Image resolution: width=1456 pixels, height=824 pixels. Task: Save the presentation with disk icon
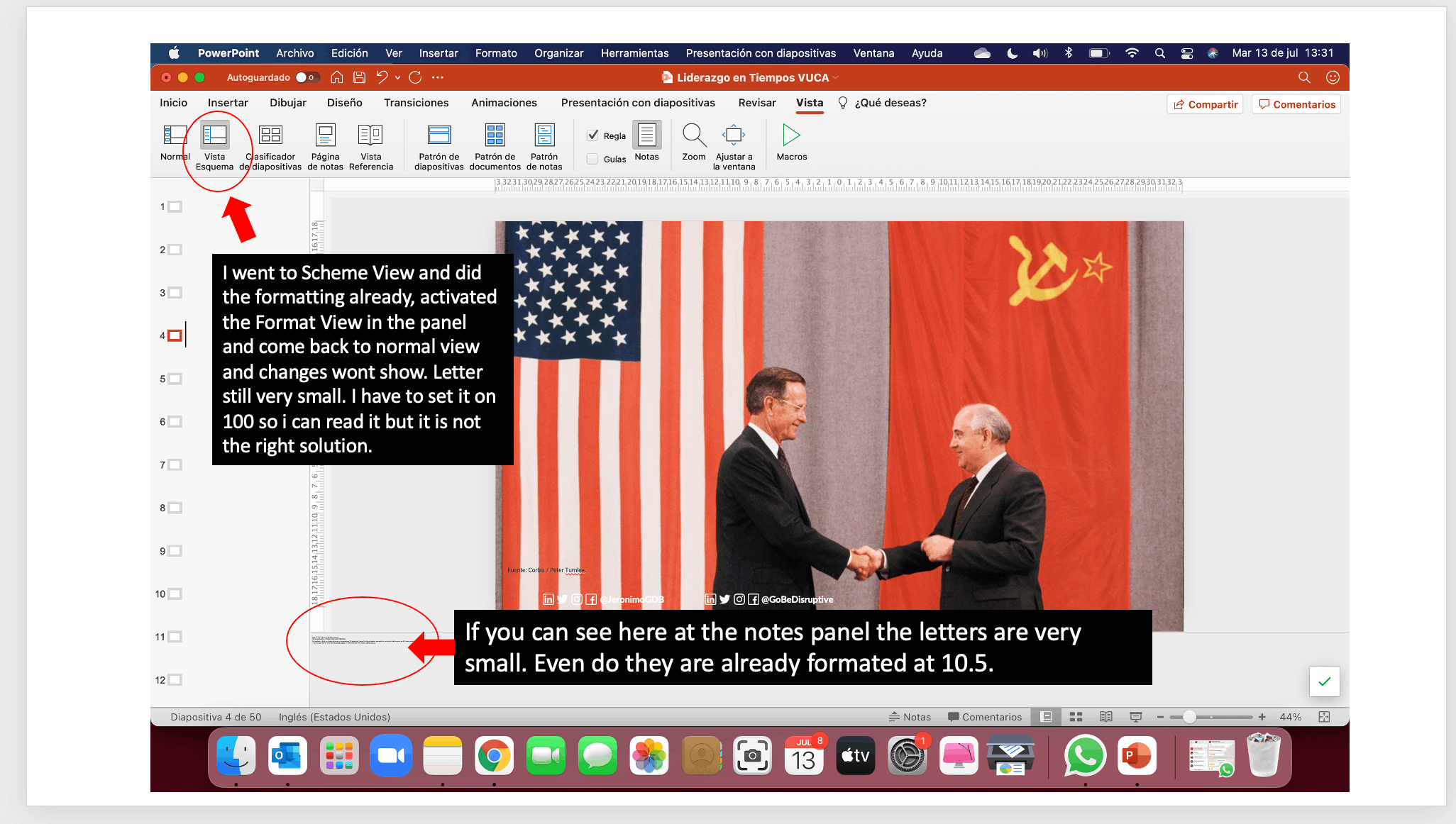coord(359,77)
